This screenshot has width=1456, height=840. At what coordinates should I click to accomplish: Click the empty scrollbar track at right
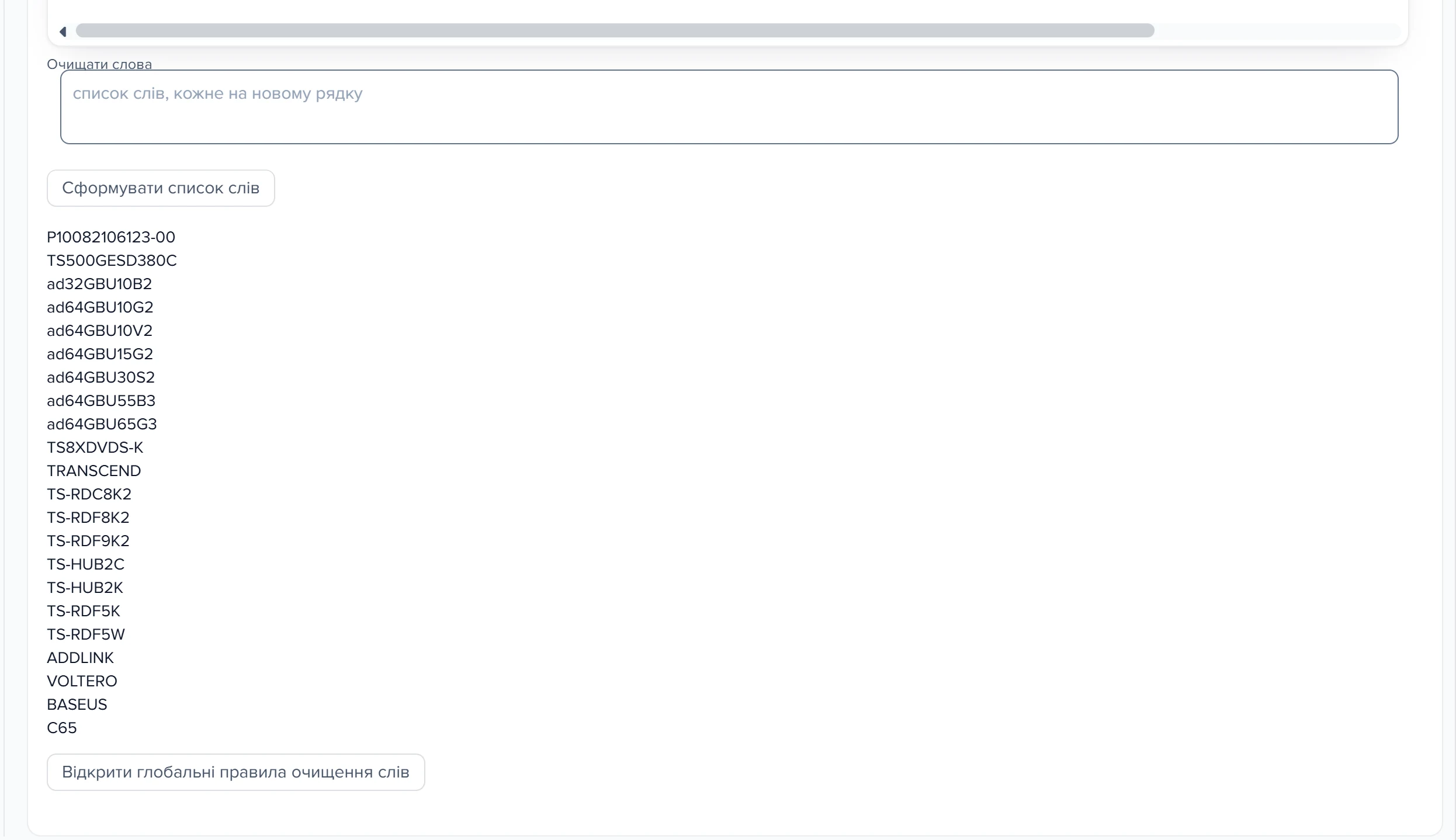pyautogui.click(x=1277, y=31)
